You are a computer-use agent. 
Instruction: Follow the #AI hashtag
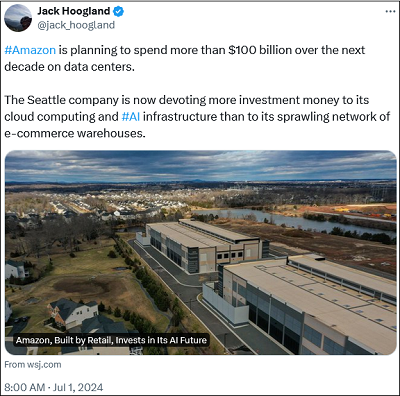(131, 117)
